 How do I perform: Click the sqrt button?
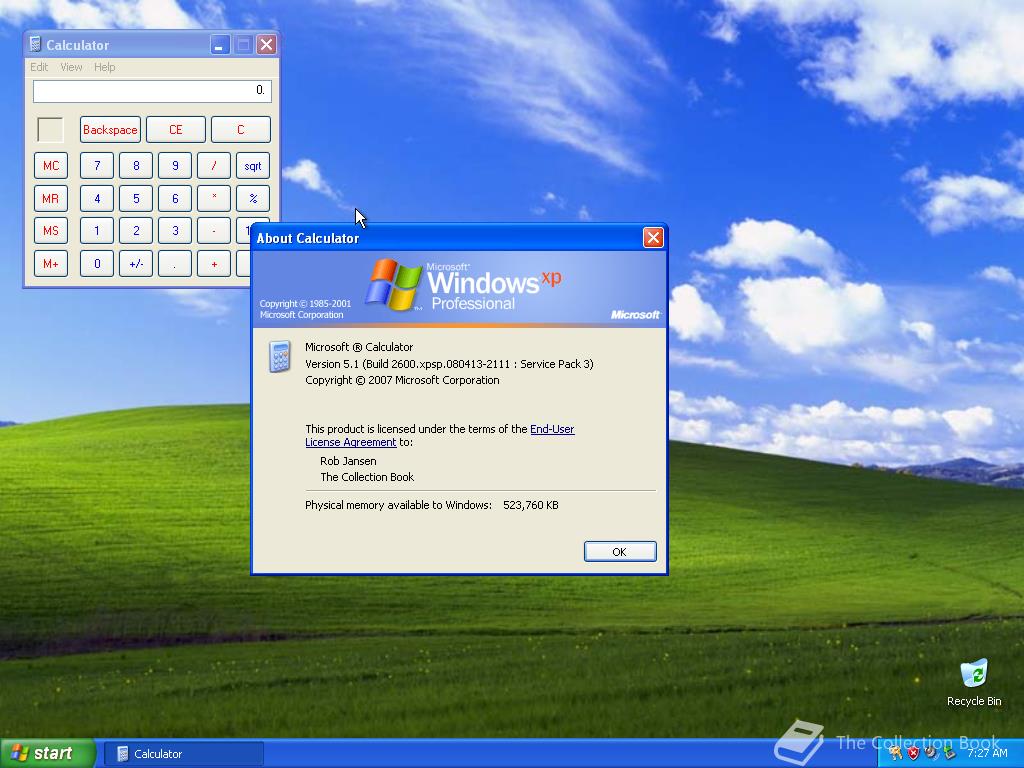pyautogui.click(x=253, y=166)
